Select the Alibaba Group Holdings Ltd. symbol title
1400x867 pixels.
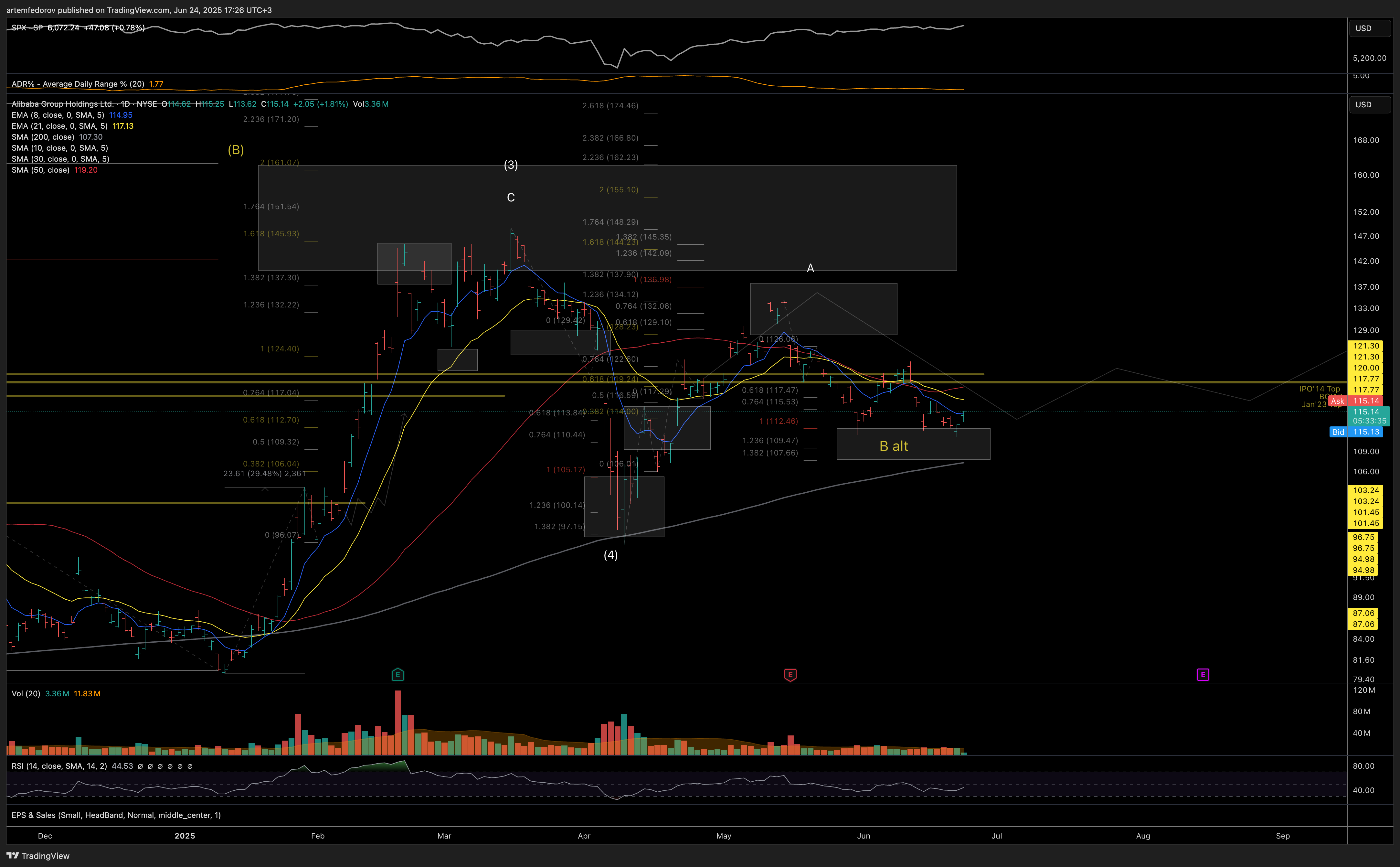click(62, 104)
